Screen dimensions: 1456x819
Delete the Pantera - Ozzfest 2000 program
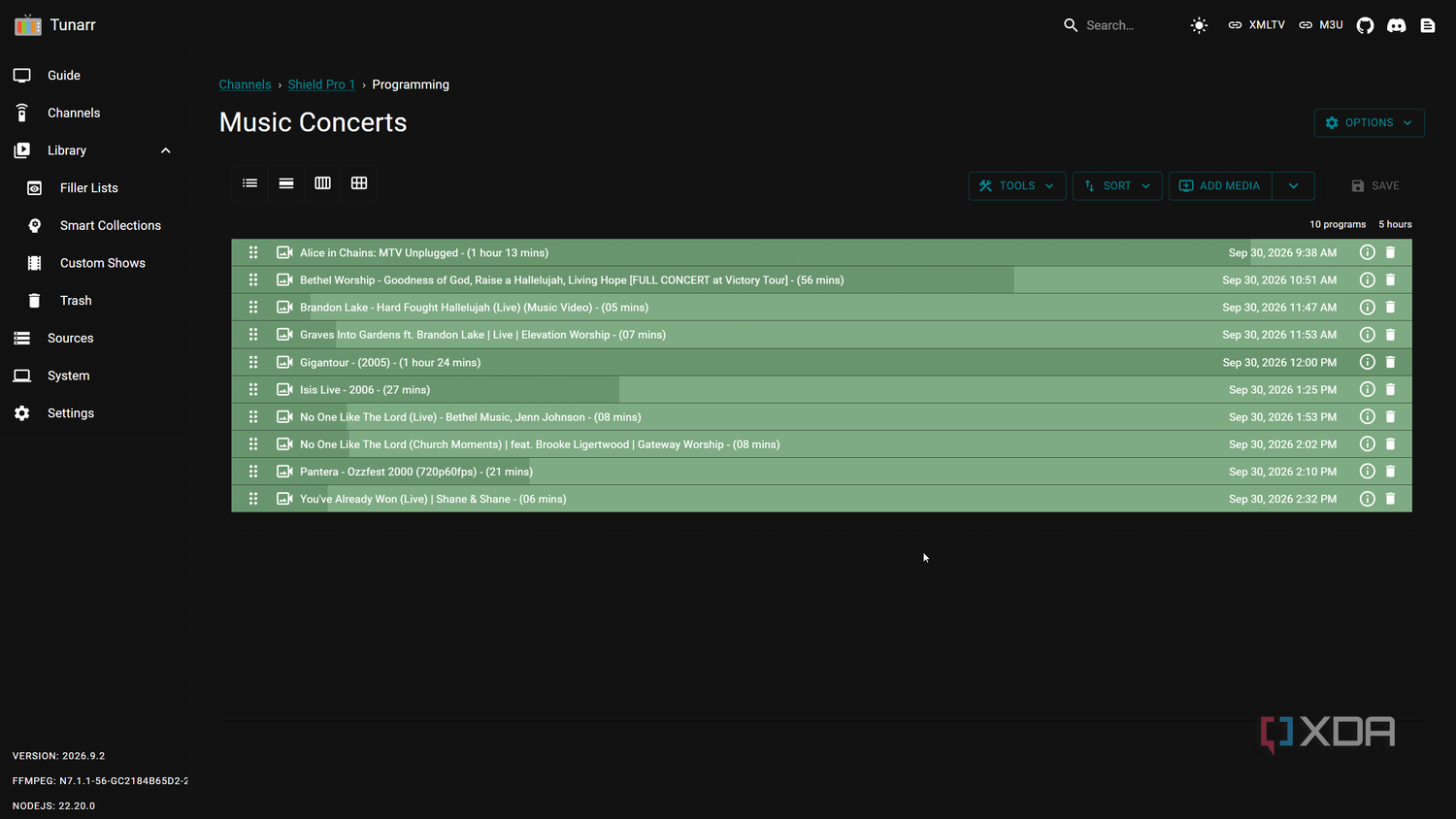(1390, 472)
